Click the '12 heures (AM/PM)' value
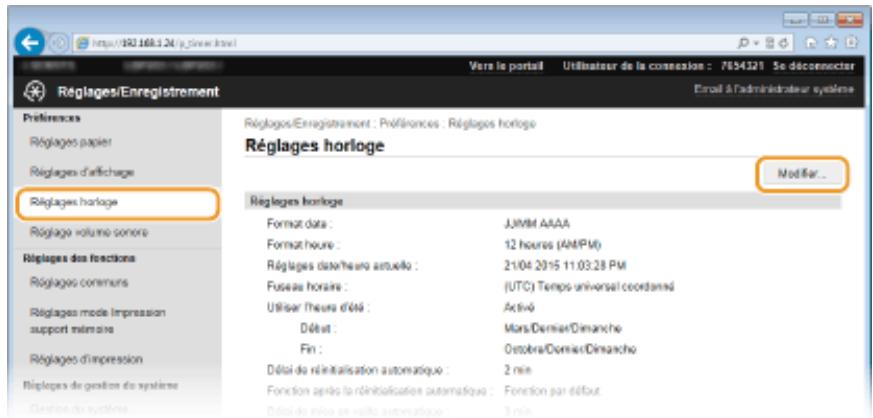The height and width of the screenshot is (418, 873). (552, 245)
